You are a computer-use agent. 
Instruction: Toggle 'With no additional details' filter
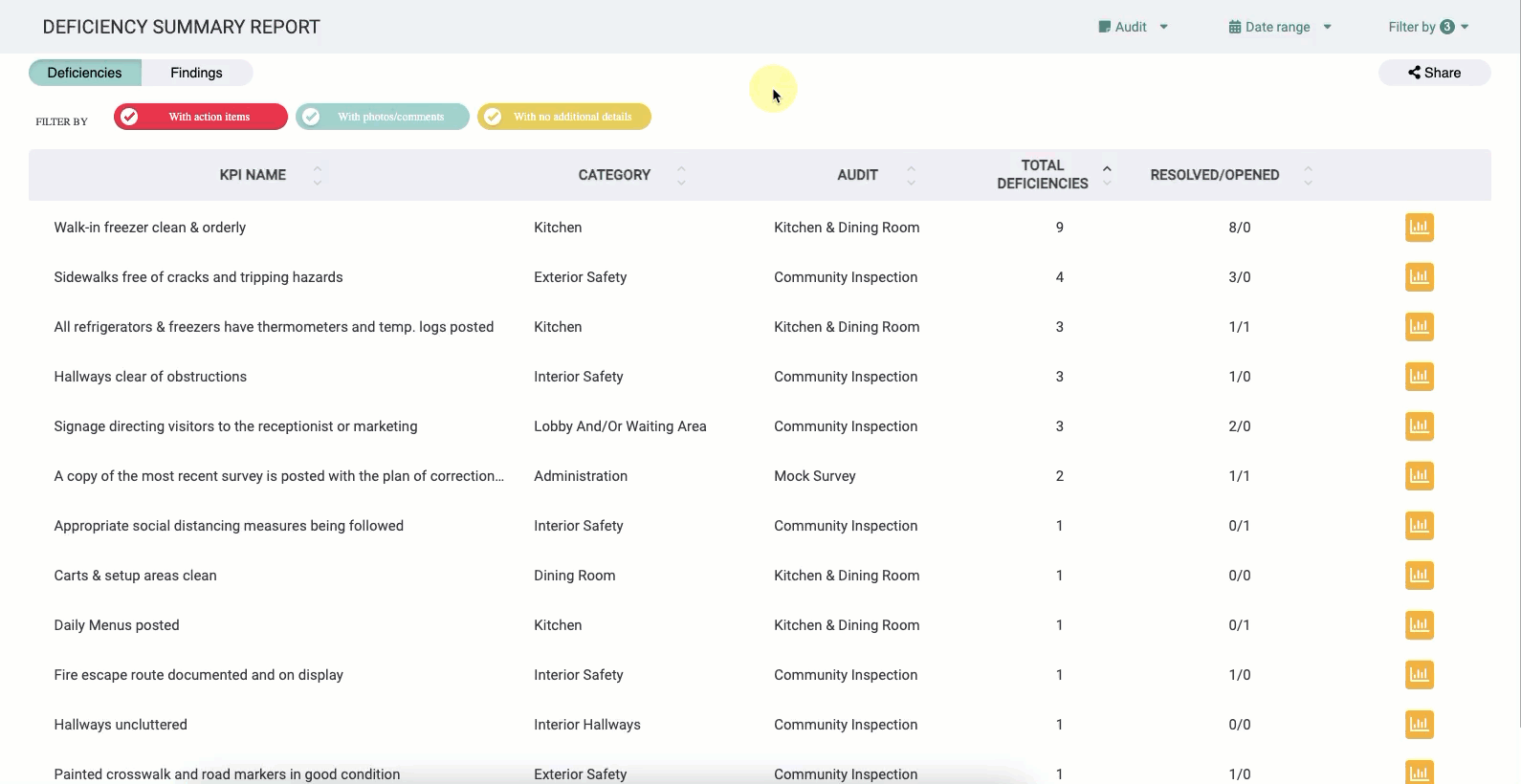(x=564, y=117)
